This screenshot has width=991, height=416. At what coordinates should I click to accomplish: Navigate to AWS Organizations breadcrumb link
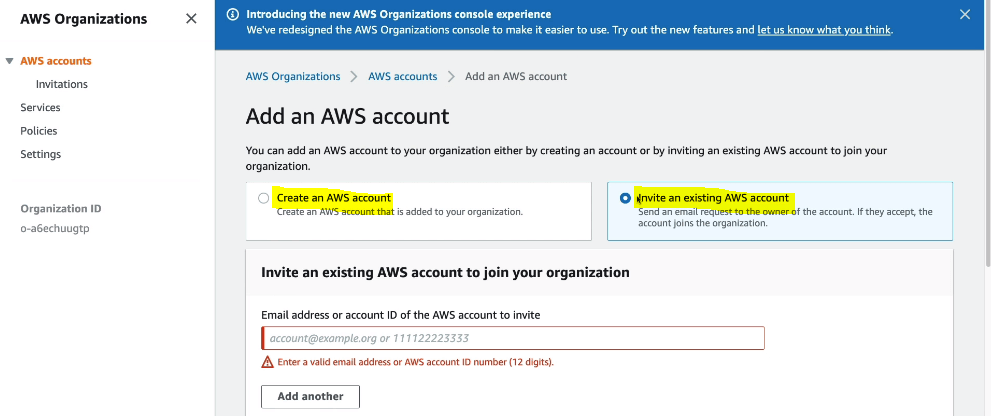point(293,77)
